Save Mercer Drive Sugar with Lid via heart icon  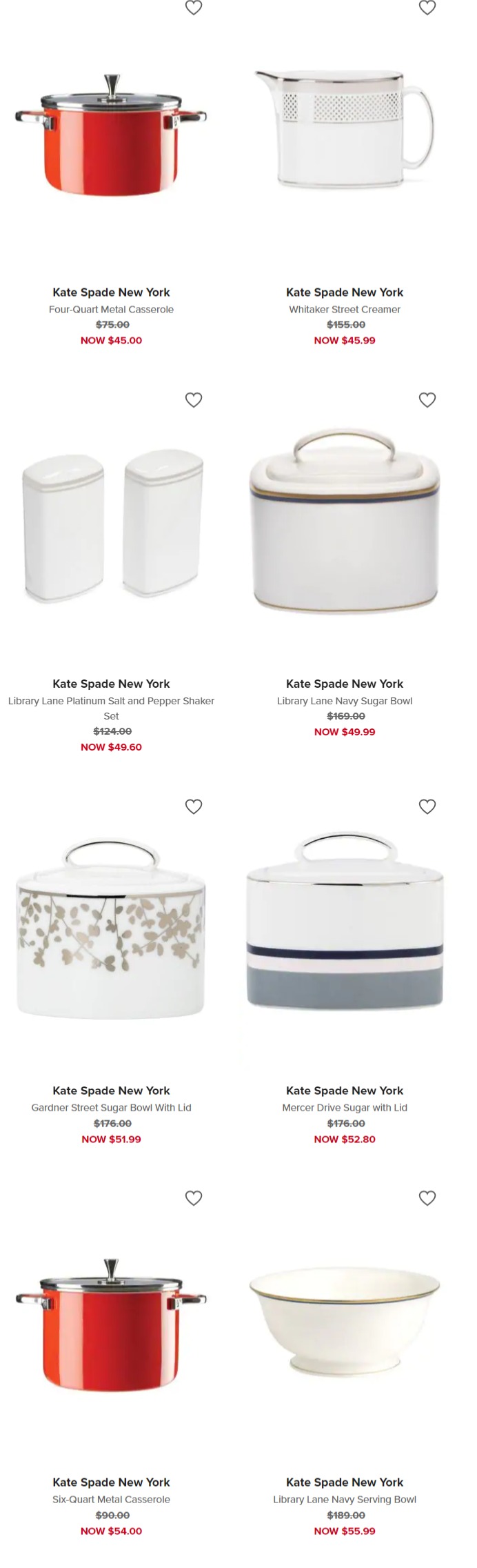427,806
